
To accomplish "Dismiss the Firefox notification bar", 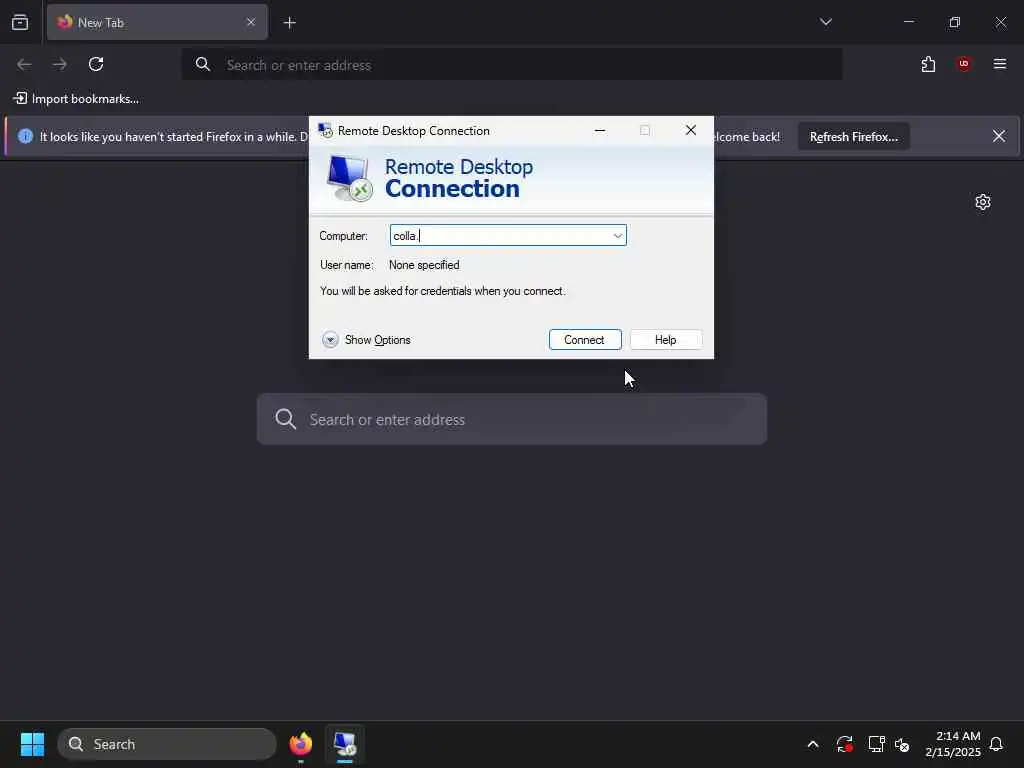I will [999, 136].
